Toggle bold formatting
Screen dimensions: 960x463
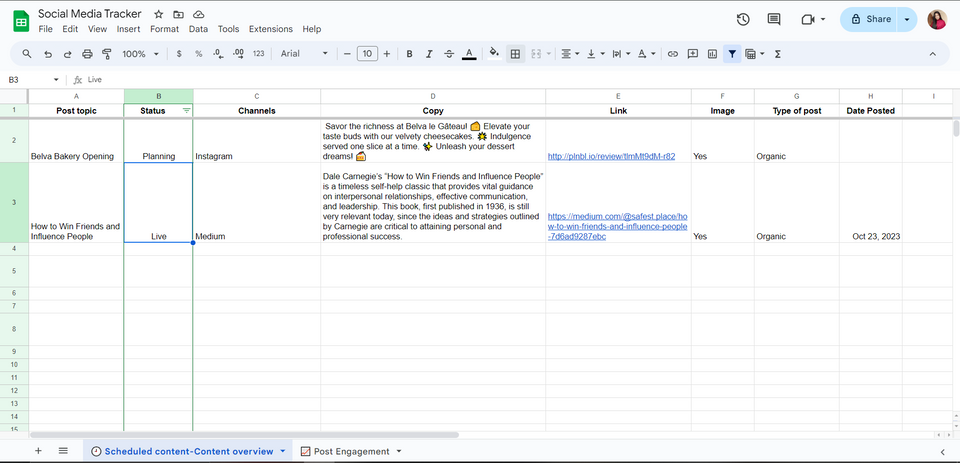(410, 54)
